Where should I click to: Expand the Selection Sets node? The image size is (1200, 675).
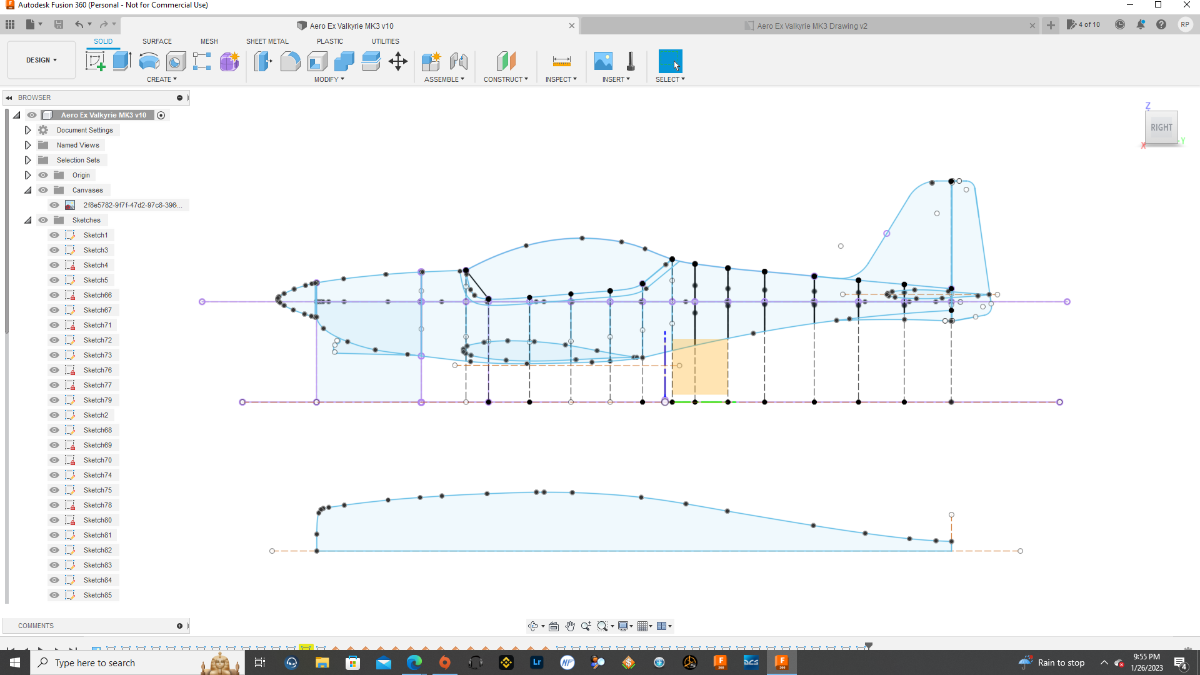[x=28, y=160]
